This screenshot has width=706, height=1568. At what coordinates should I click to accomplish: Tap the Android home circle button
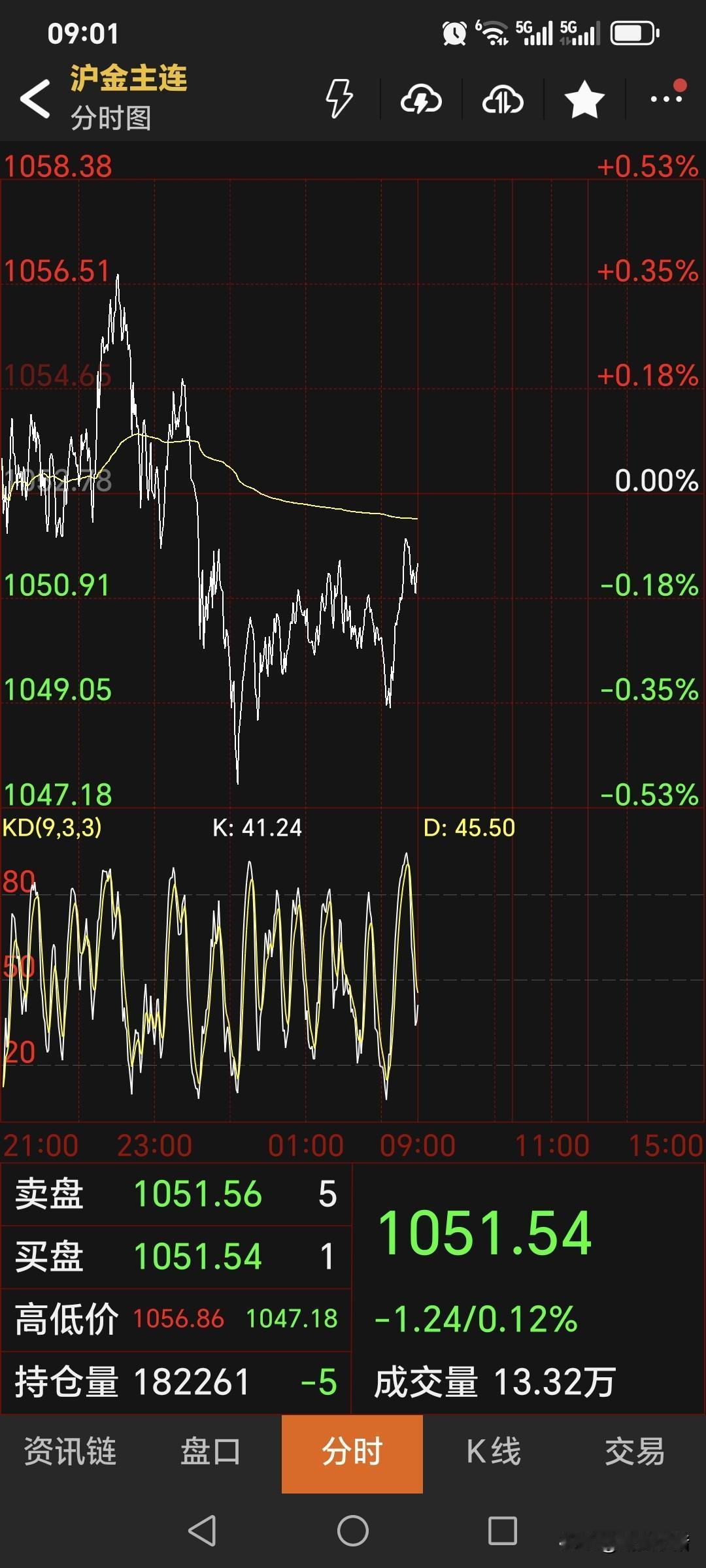tap(353, 1530)
